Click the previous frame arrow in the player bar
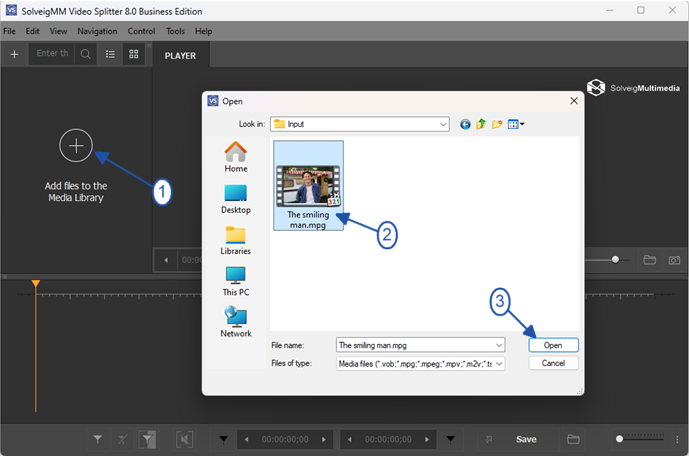Screen dimensions: 689x456 (166, 260)
